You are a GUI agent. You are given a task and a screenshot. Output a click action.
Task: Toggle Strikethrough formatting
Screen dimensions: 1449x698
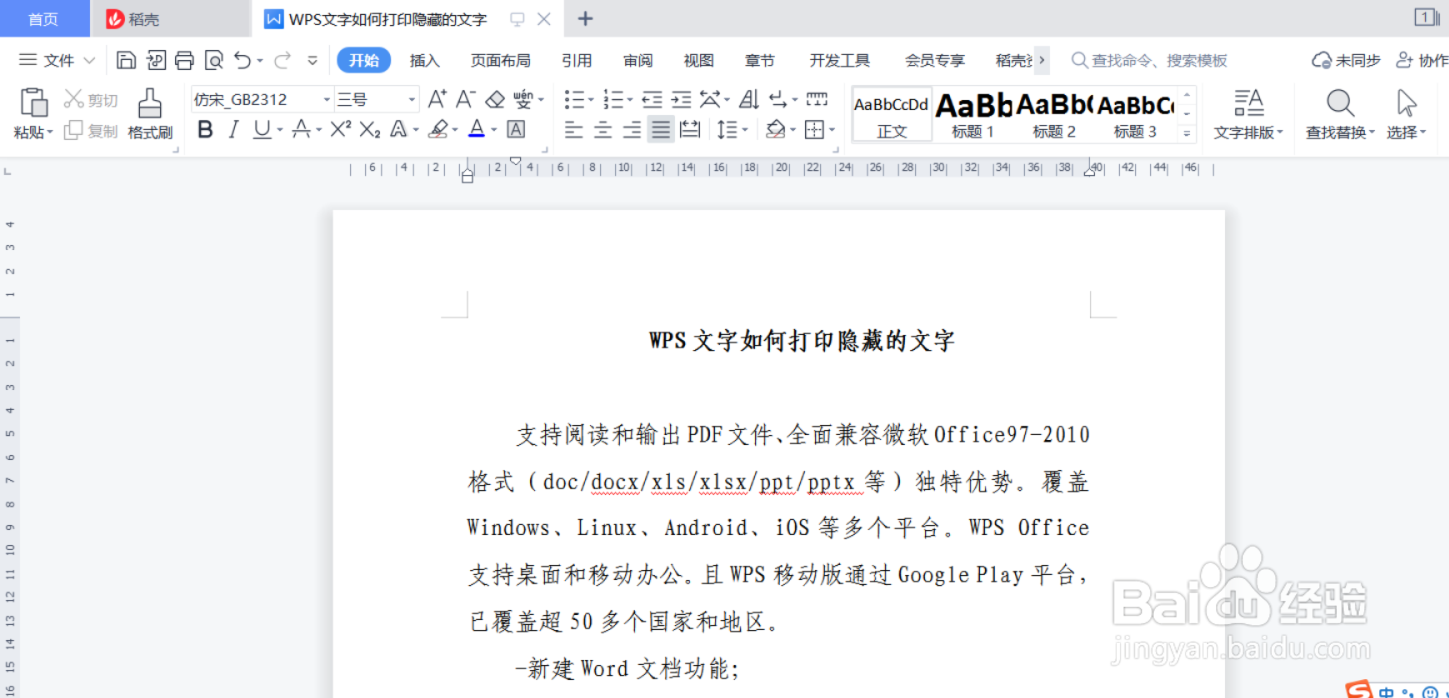coord(300,129)
